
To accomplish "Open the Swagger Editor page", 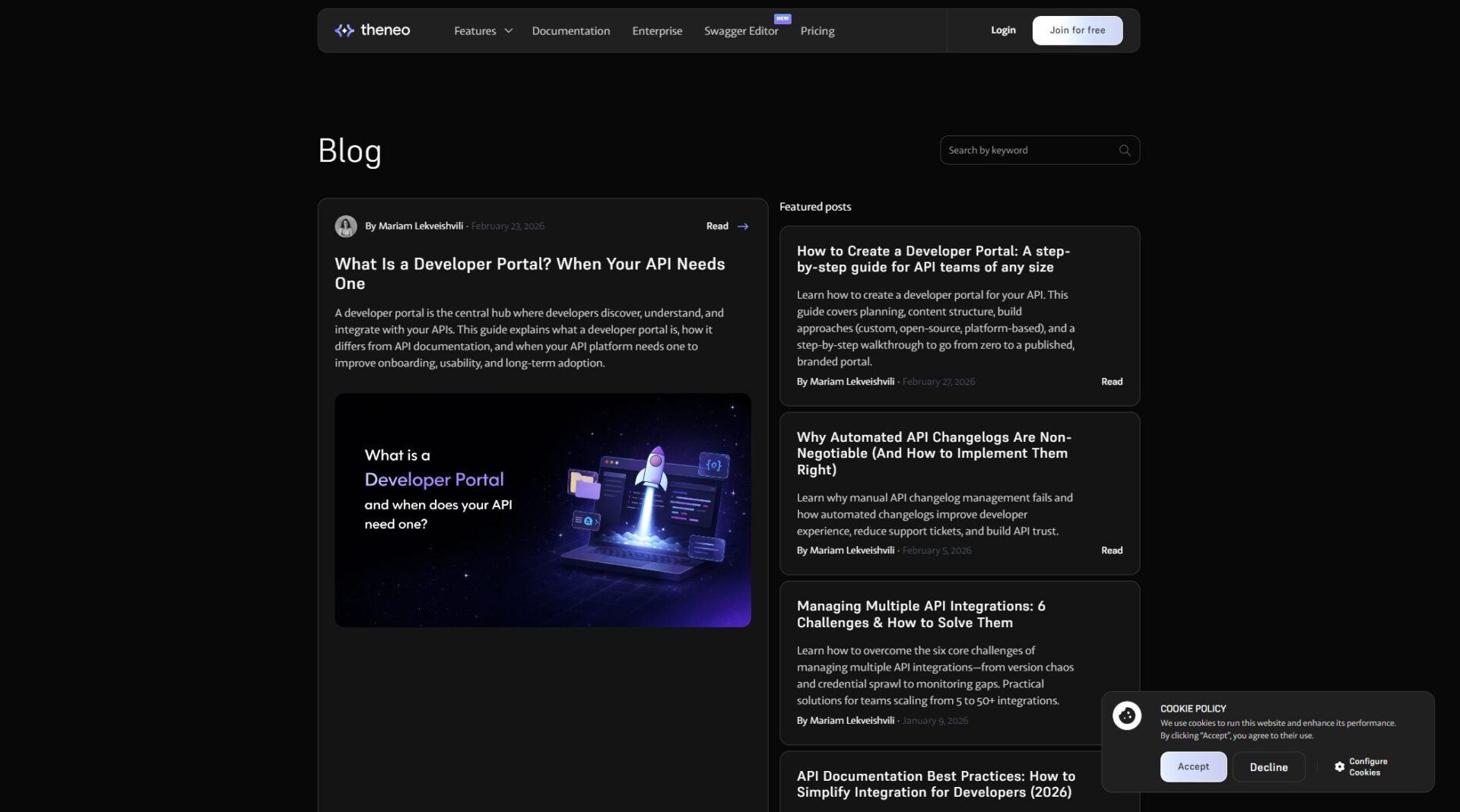I will [741, 31].
